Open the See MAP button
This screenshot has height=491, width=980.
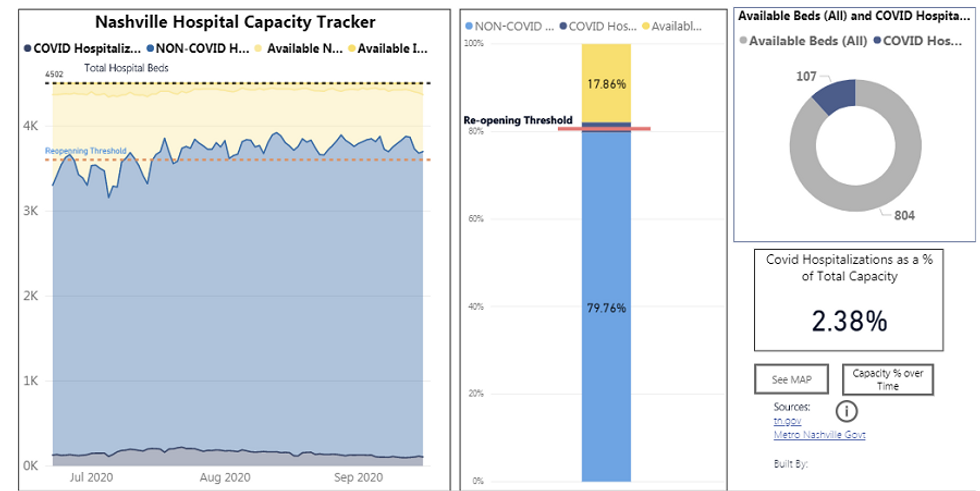(x=791, y=379)
